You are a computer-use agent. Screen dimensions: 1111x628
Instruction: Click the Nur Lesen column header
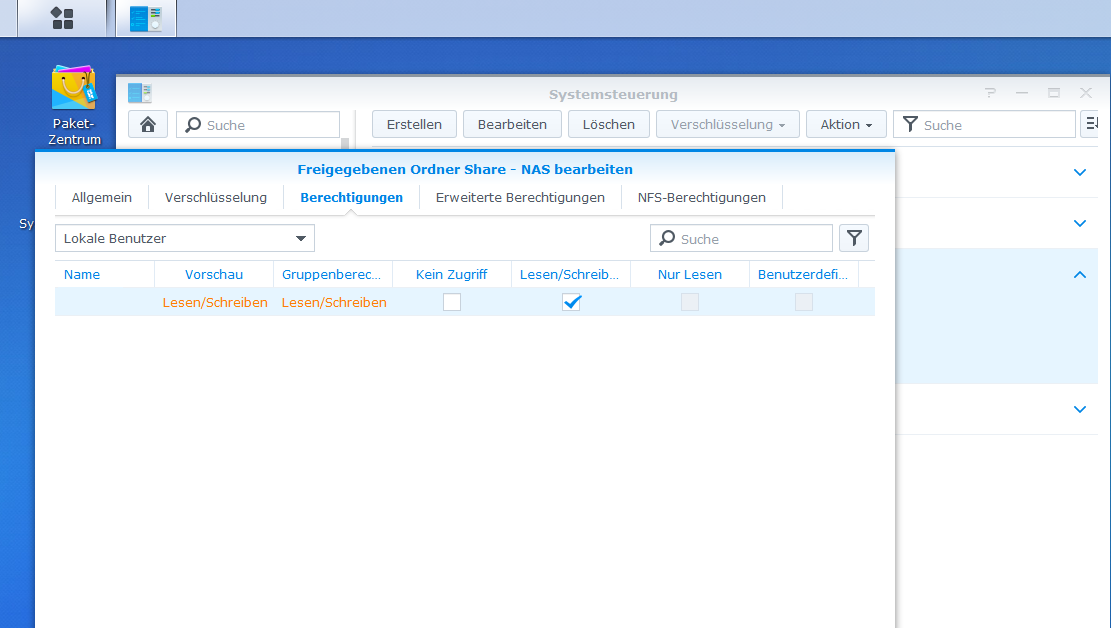click(690, 274)
